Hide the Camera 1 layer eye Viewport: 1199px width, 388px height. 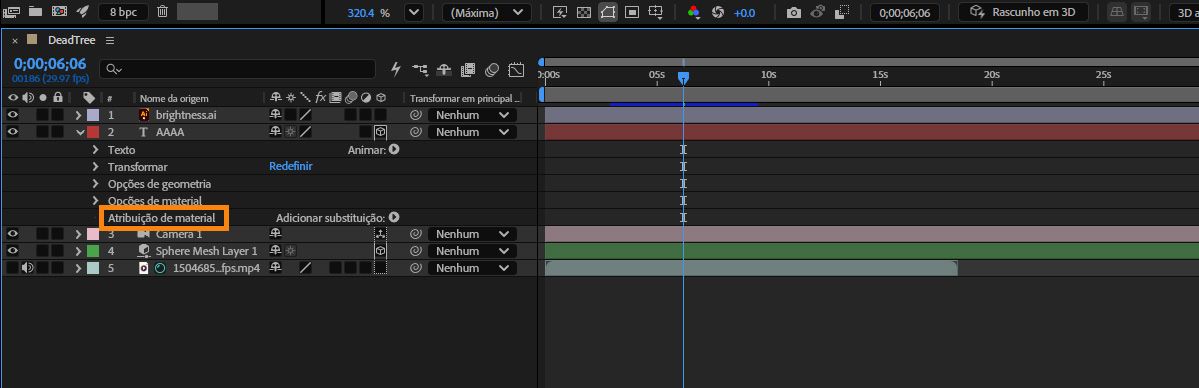pos(13,234)
